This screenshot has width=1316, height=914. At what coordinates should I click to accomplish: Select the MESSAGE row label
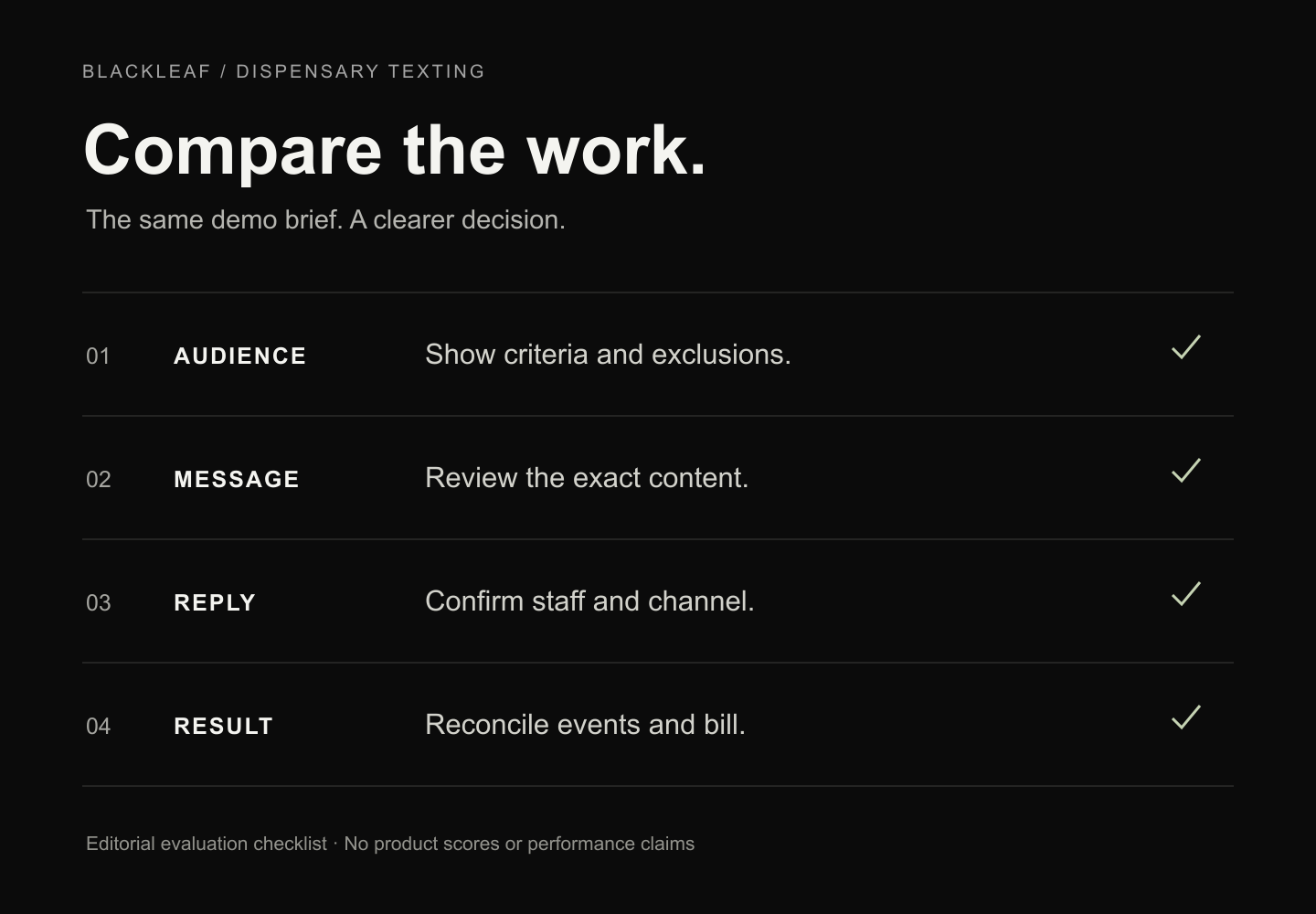[x=237, y=479]
